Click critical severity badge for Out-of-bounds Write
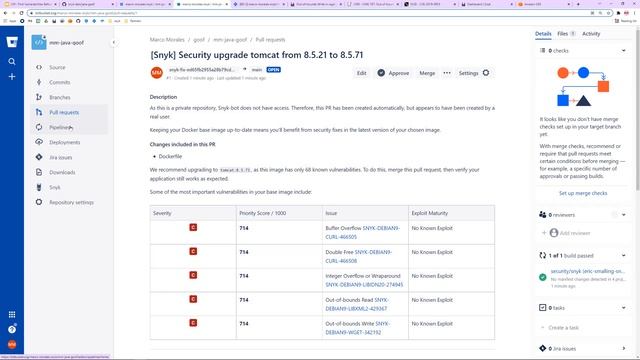The height and width of the screenshot is (360, 640). coord(193,323)
